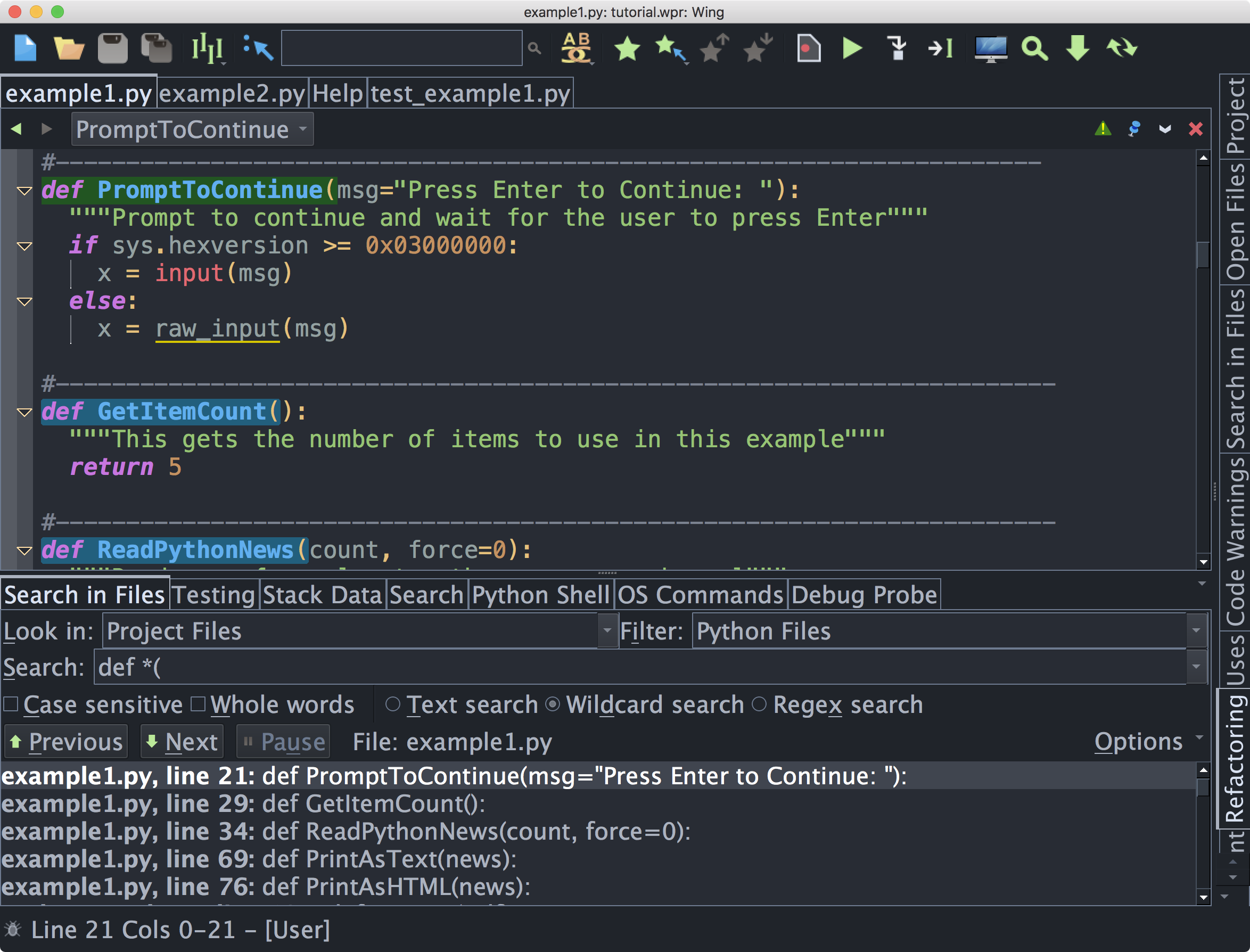1250x952 pixels.
Task: Expand the PromptToContinue function dropdown
Action: coord(306,130)
